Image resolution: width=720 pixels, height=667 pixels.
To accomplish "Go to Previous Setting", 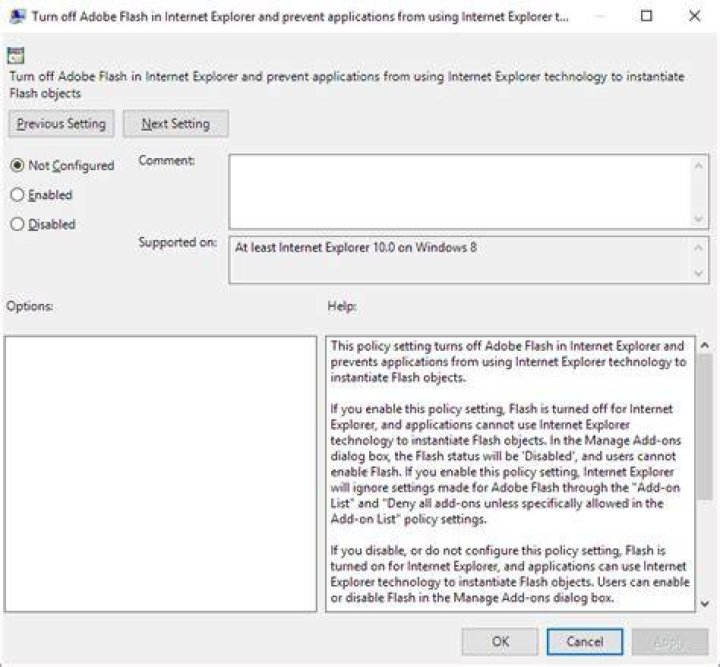I will tap(61, 124).
